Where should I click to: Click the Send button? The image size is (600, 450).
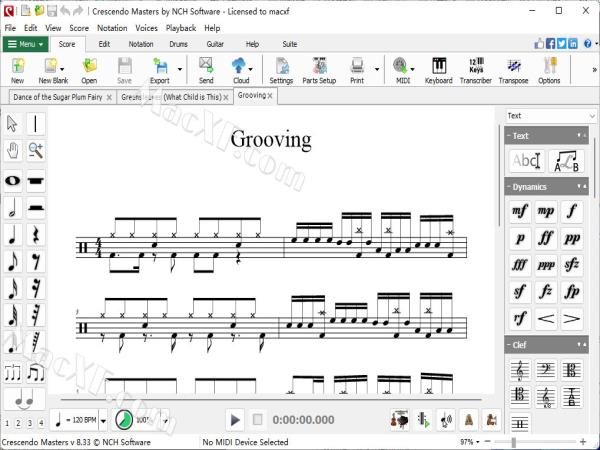click(x=206, y=70)
